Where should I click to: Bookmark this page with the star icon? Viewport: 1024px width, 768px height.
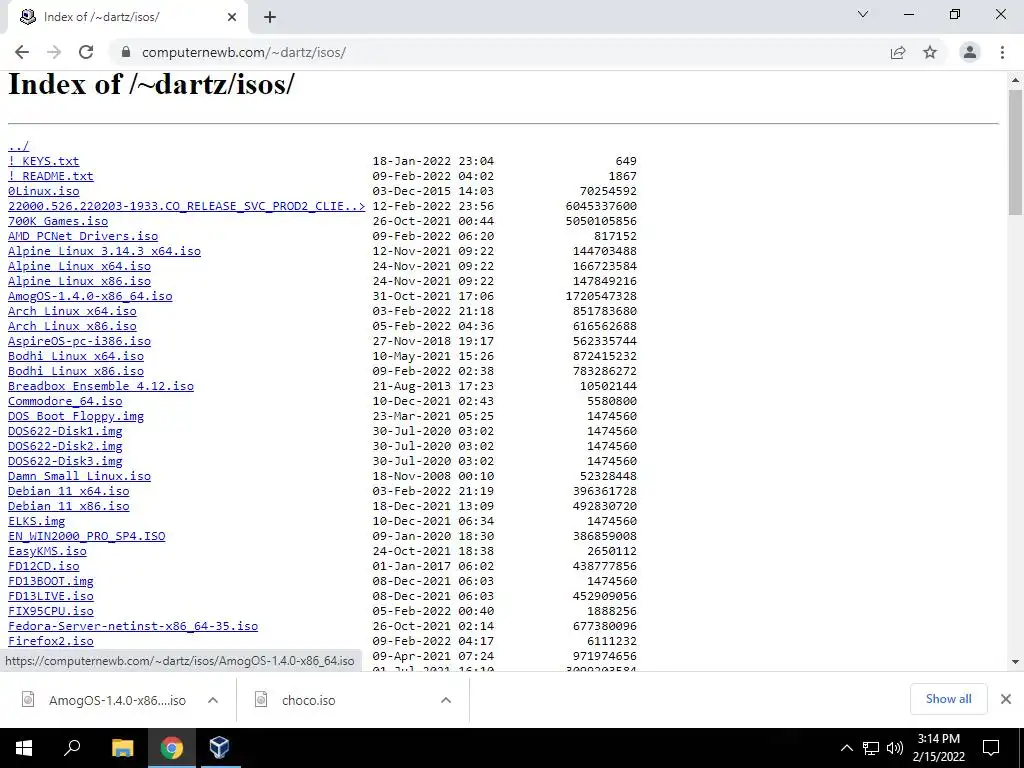coord(930,52)
